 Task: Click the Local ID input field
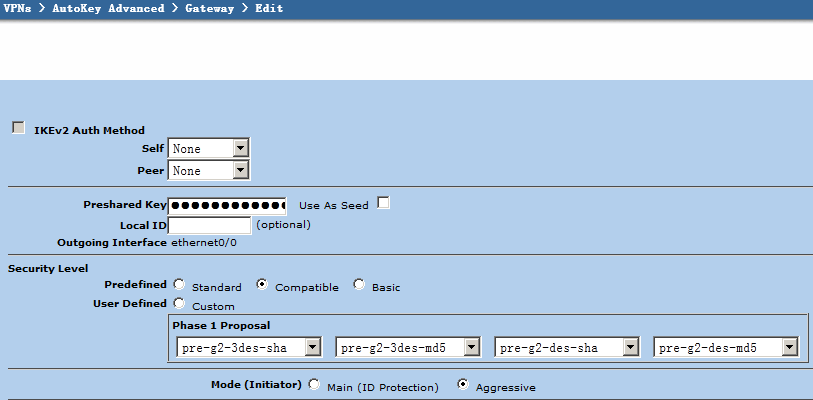[209, 225]
